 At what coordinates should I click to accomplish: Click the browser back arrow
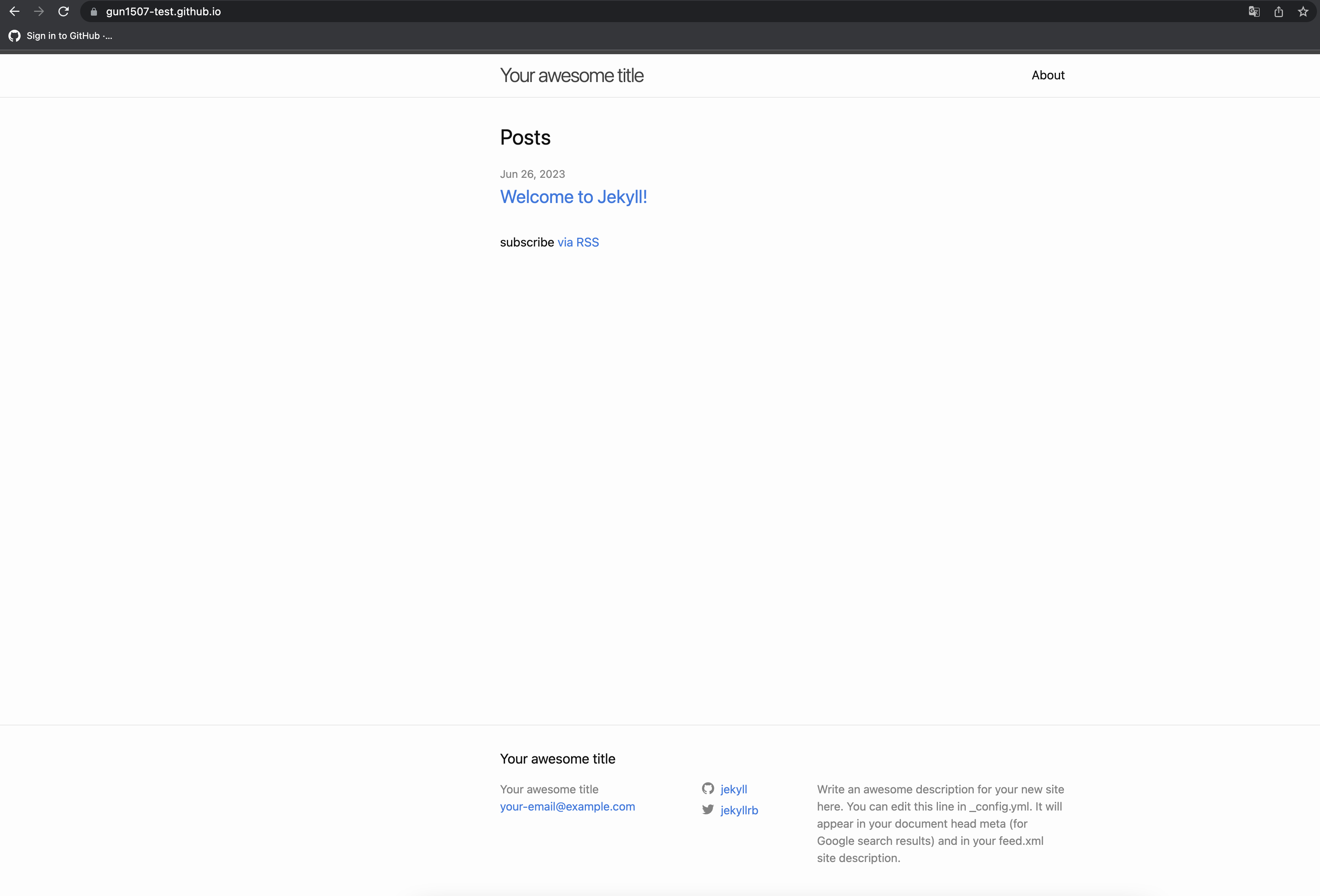[15, 11]
